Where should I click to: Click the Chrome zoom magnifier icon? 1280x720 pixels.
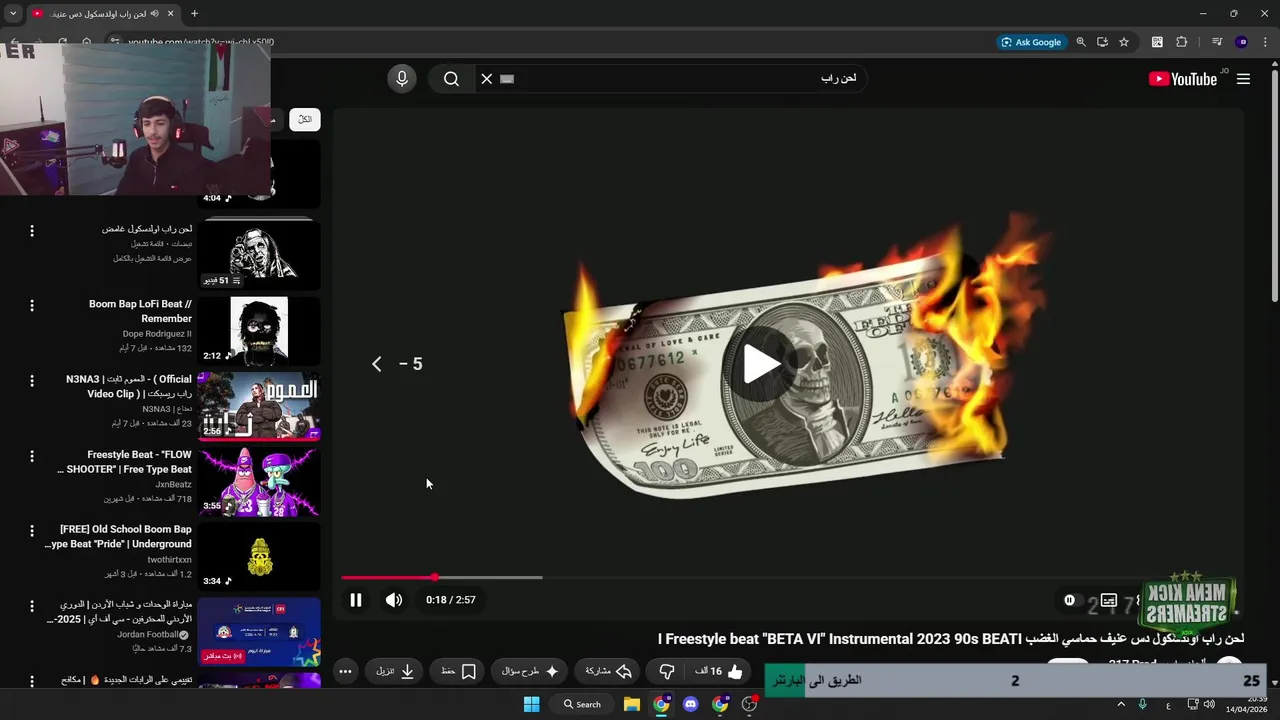[x=1081, y=42]
